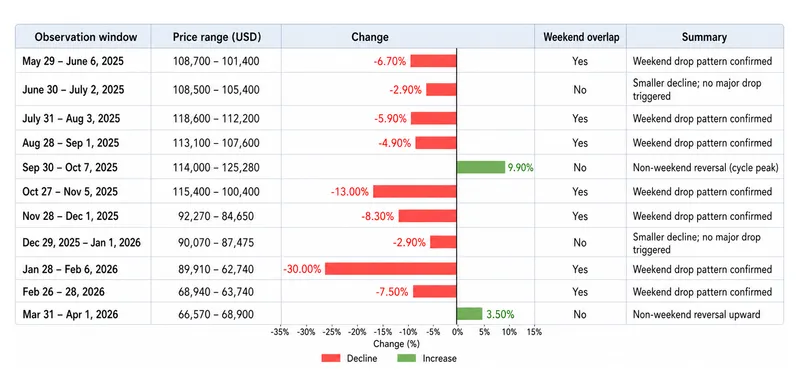The width and height of the screenshot is (800, 387).
Task: Click the 15% axis tick label
Action: (x=535, y=332)
